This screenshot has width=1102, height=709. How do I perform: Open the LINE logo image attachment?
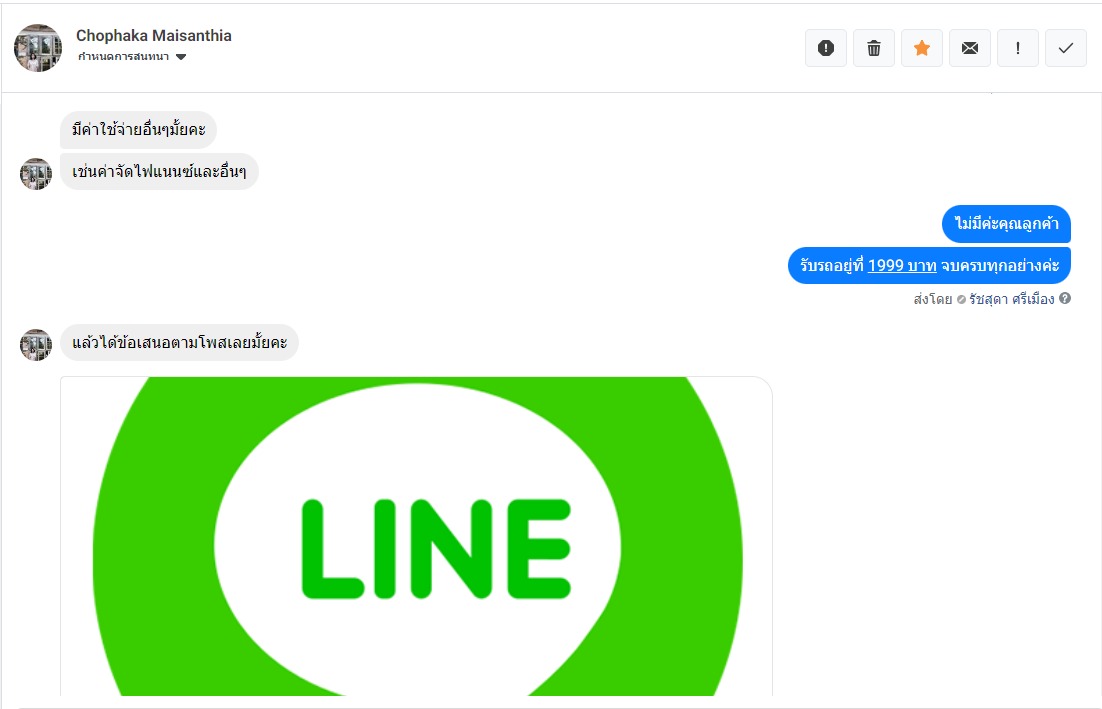pos(416,536)
